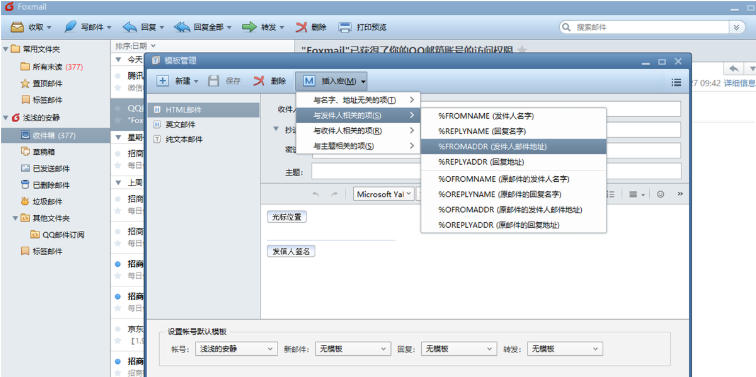The width and height of the screenshot is (756, 377).
Task: Click 新建 icon in template manager
Action: pos(163,81)
